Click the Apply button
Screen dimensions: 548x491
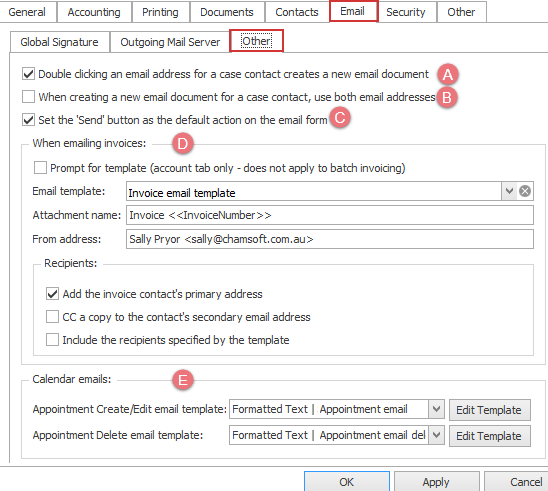point(436,482)
